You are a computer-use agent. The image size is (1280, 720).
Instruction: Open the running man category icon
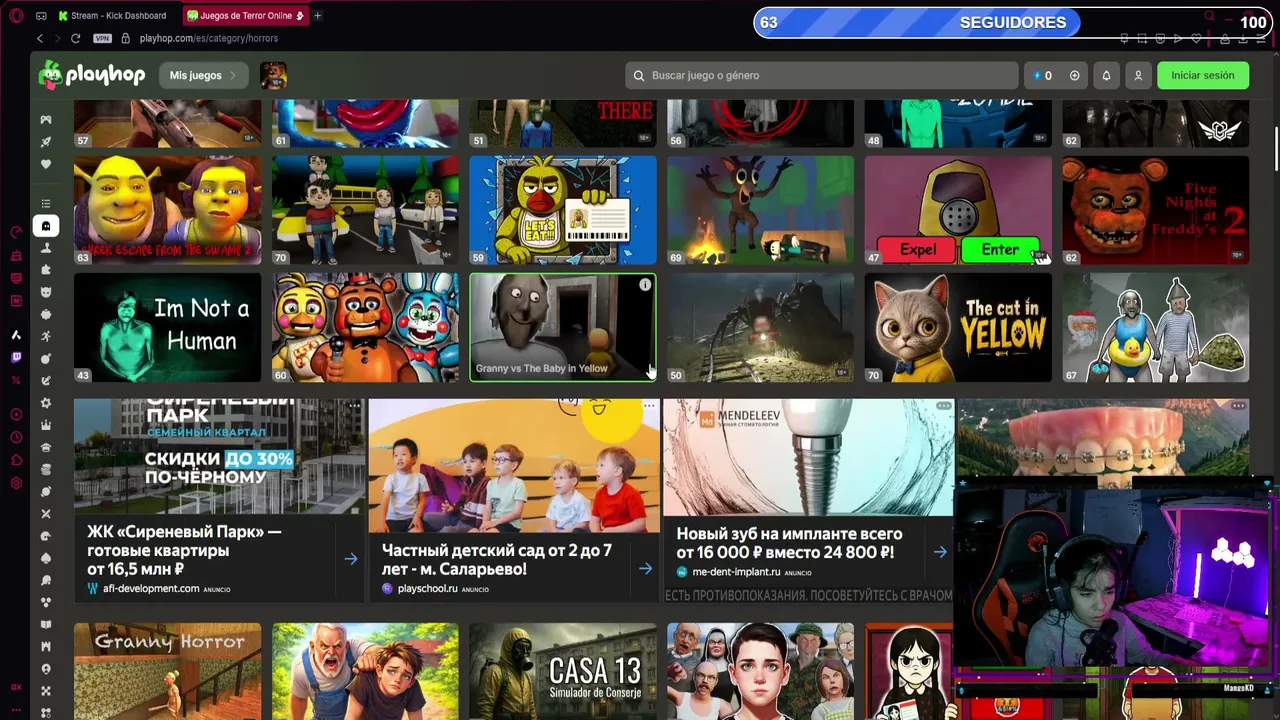[x=46, y=336]
